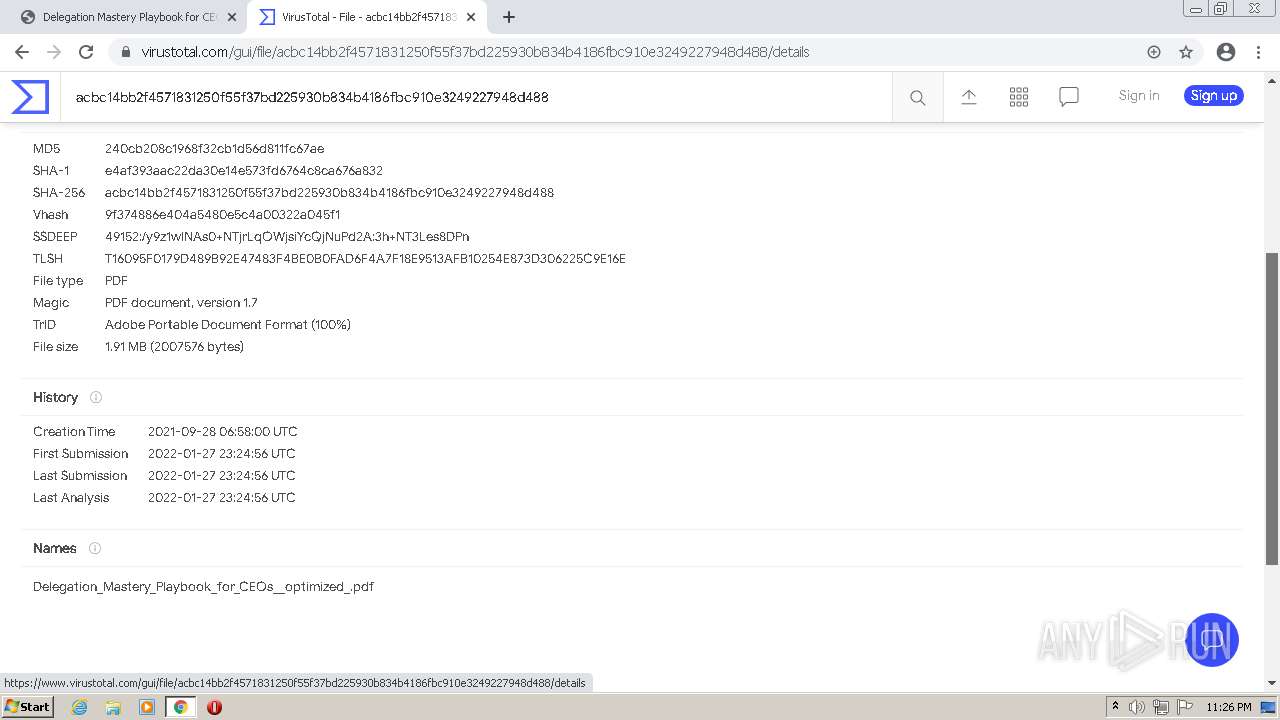
Task: Click the Magic 'PDF document, version 1.7' text
Action: pyautogui.click(x=181, y=303)
